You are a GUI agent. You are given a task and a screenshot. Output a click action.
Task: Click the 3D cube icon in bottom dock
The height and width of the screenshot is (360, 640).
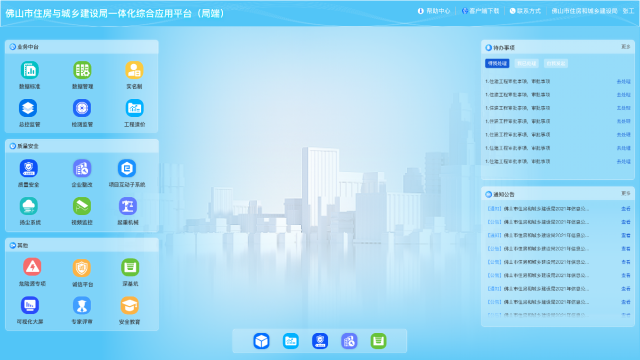pyautogui.click(x=261, y=341)
